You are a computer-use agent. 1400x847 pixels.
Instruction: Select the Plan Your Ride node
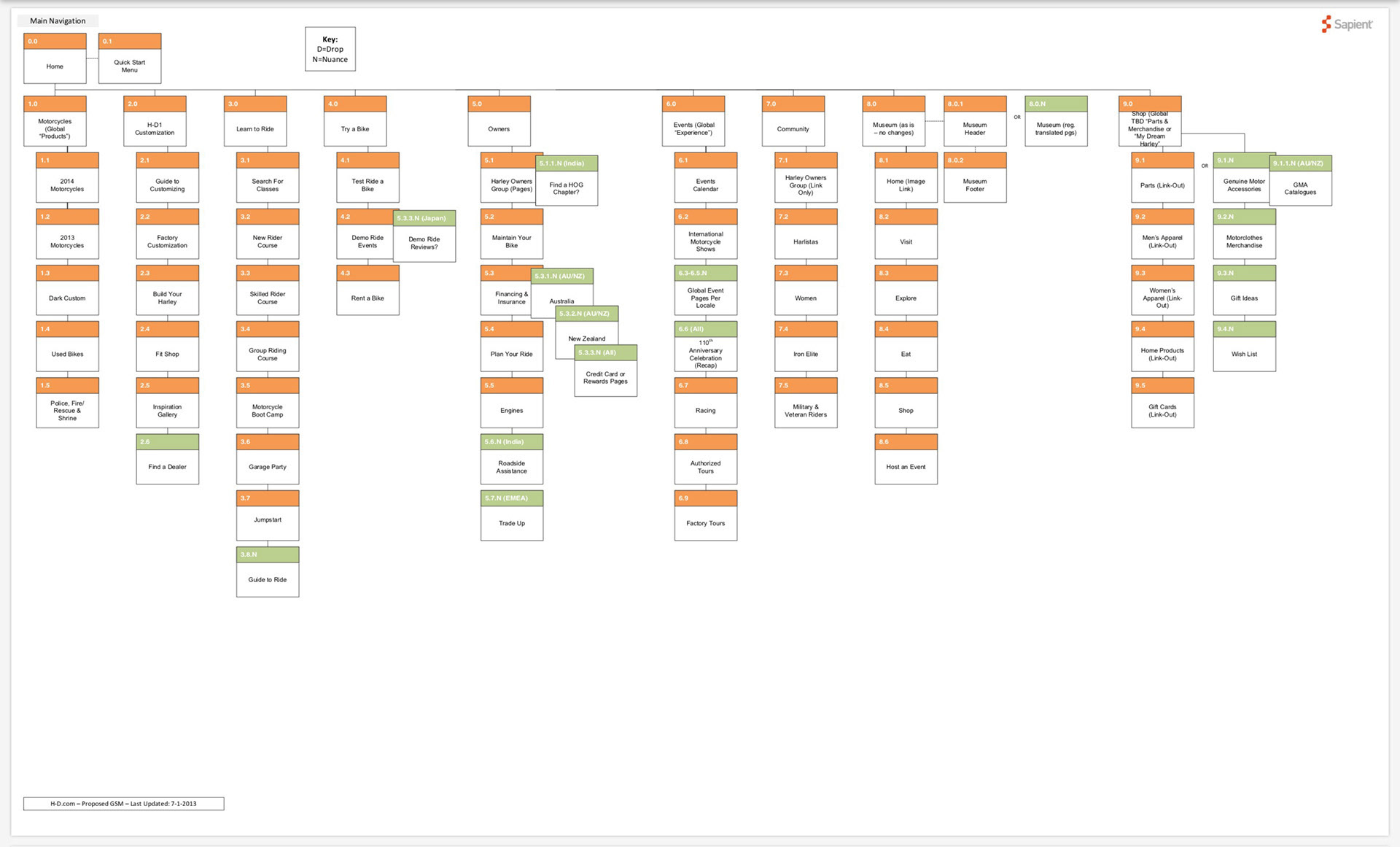click(512, 347)
